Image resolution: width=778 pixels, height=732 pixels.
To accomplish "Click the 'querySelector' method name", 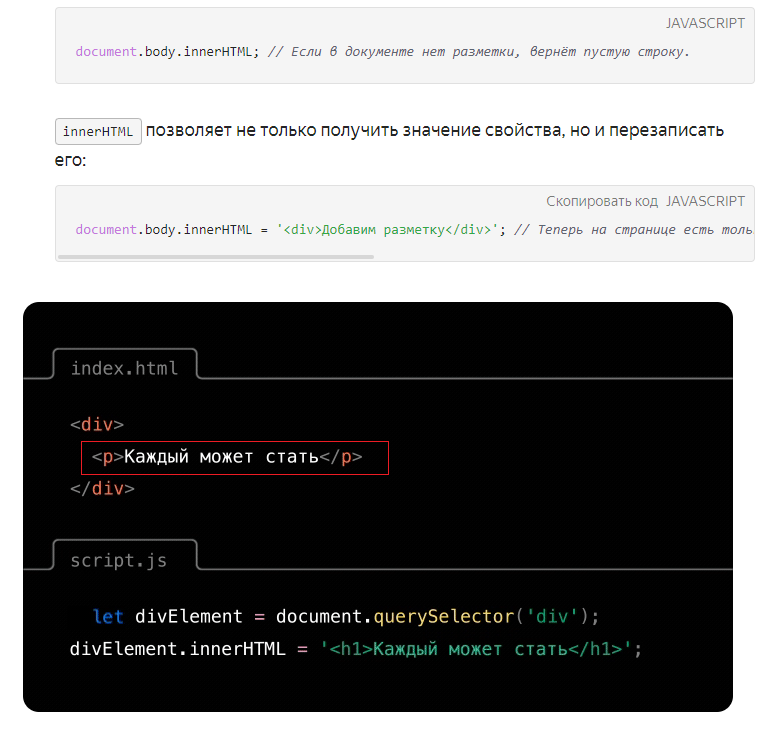I will point(444,616).
